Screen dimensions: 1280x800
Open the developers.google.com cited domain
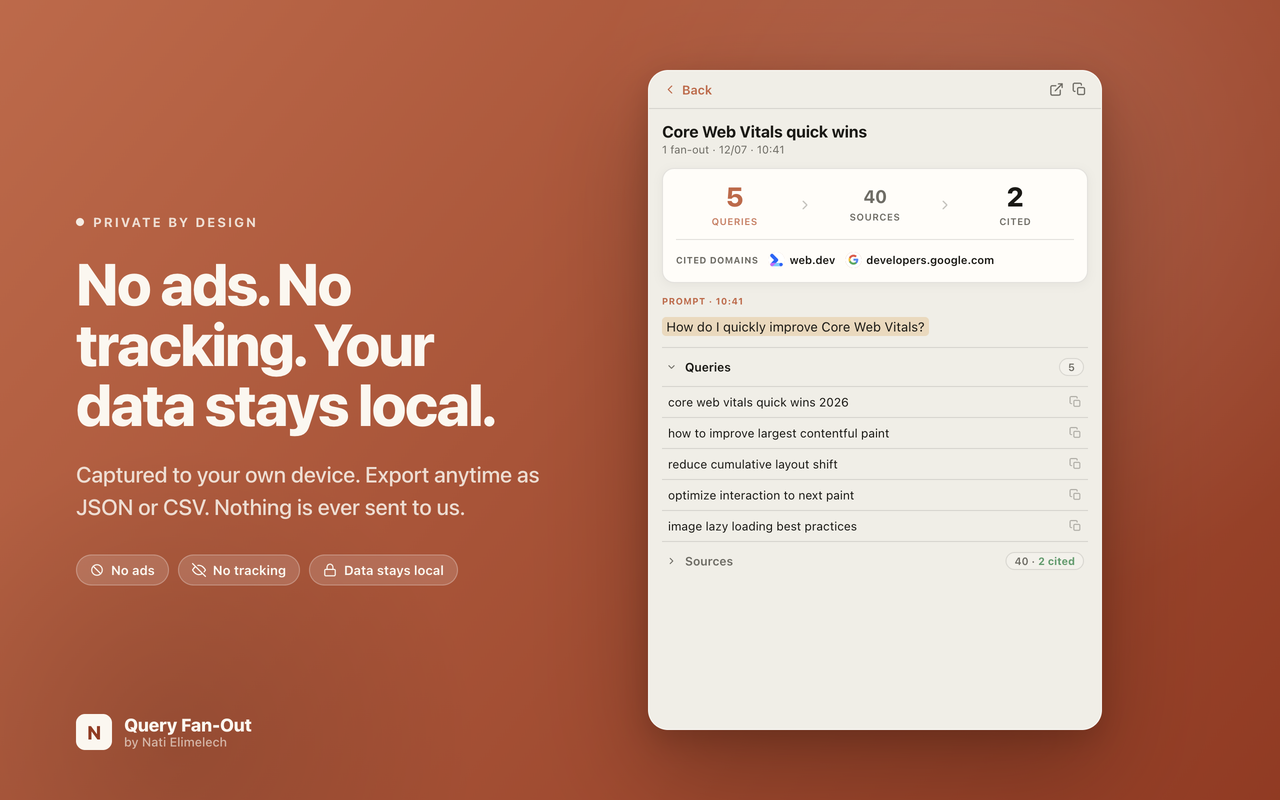tap(920, 260)
